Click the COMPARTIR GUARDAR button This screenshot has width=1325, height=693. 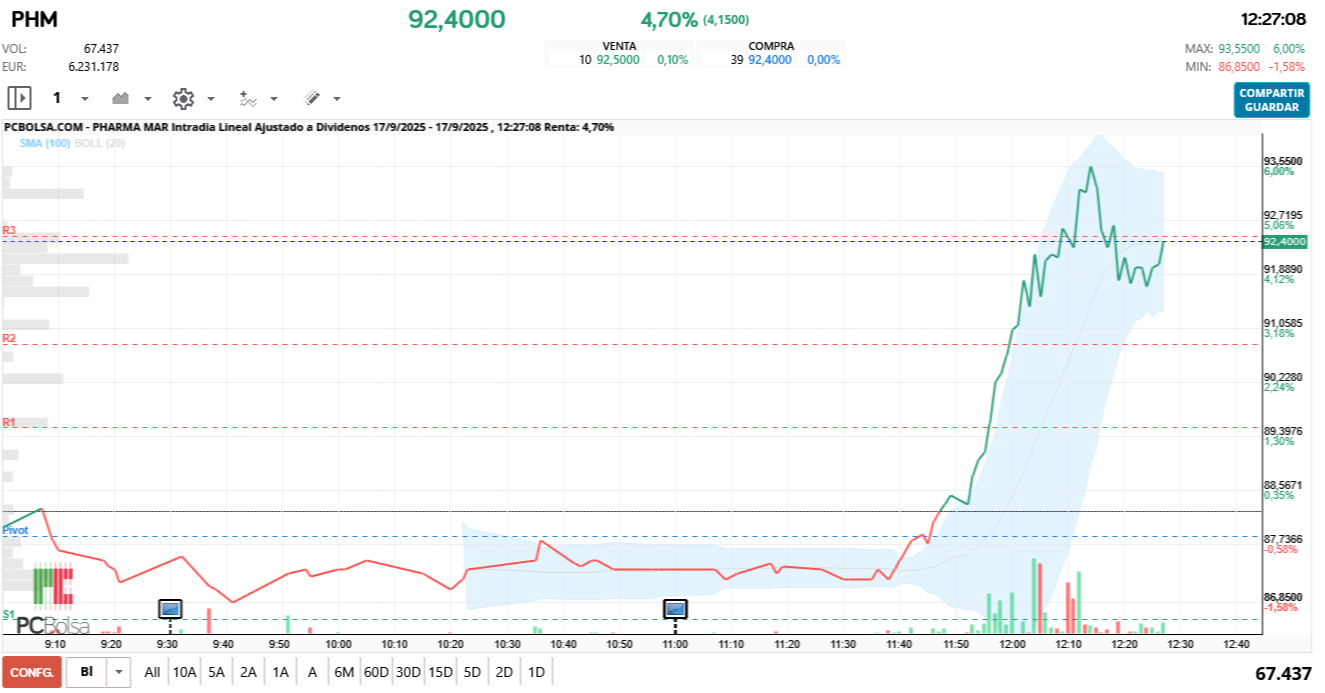(x=1271, y=100)
